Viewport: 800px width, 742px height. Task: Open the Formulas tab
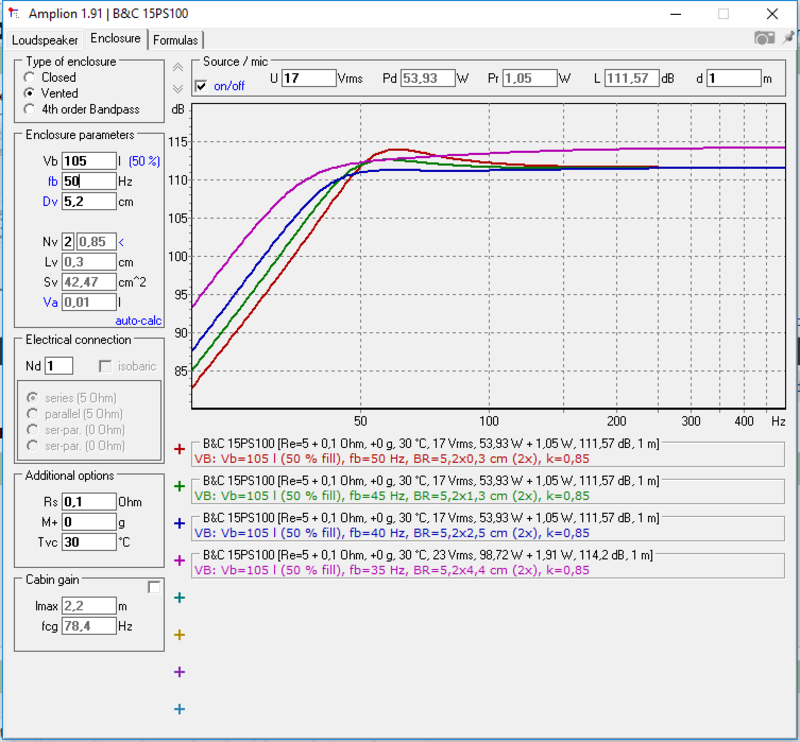pyautogui.click(x=176, y=40)
